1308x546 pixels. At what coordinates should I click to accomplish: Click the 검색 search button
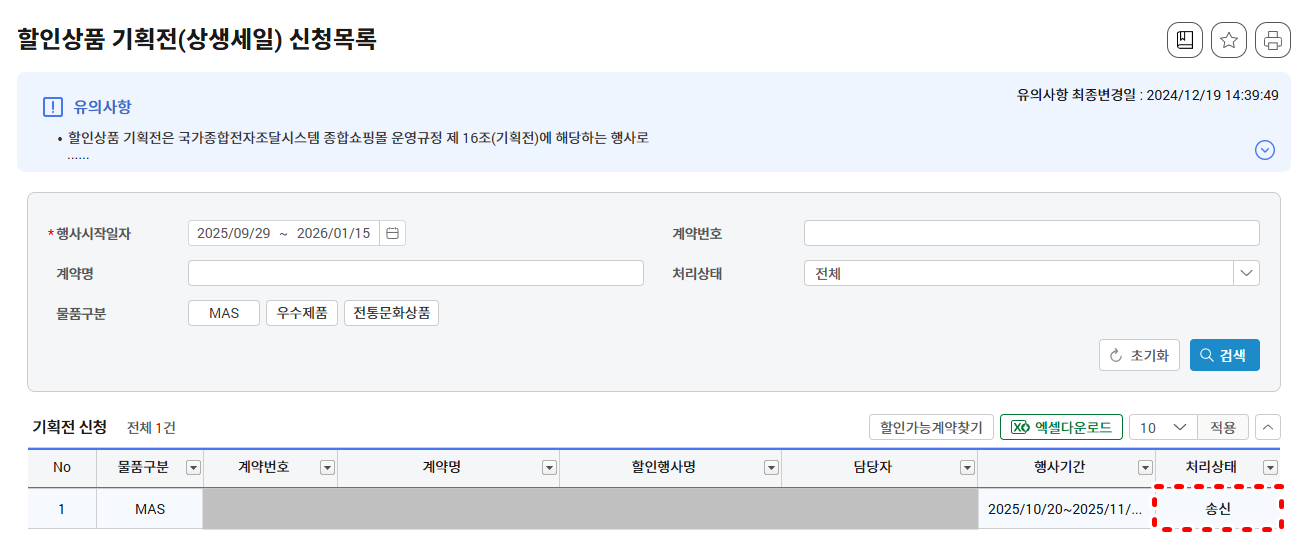(1225, 355)
